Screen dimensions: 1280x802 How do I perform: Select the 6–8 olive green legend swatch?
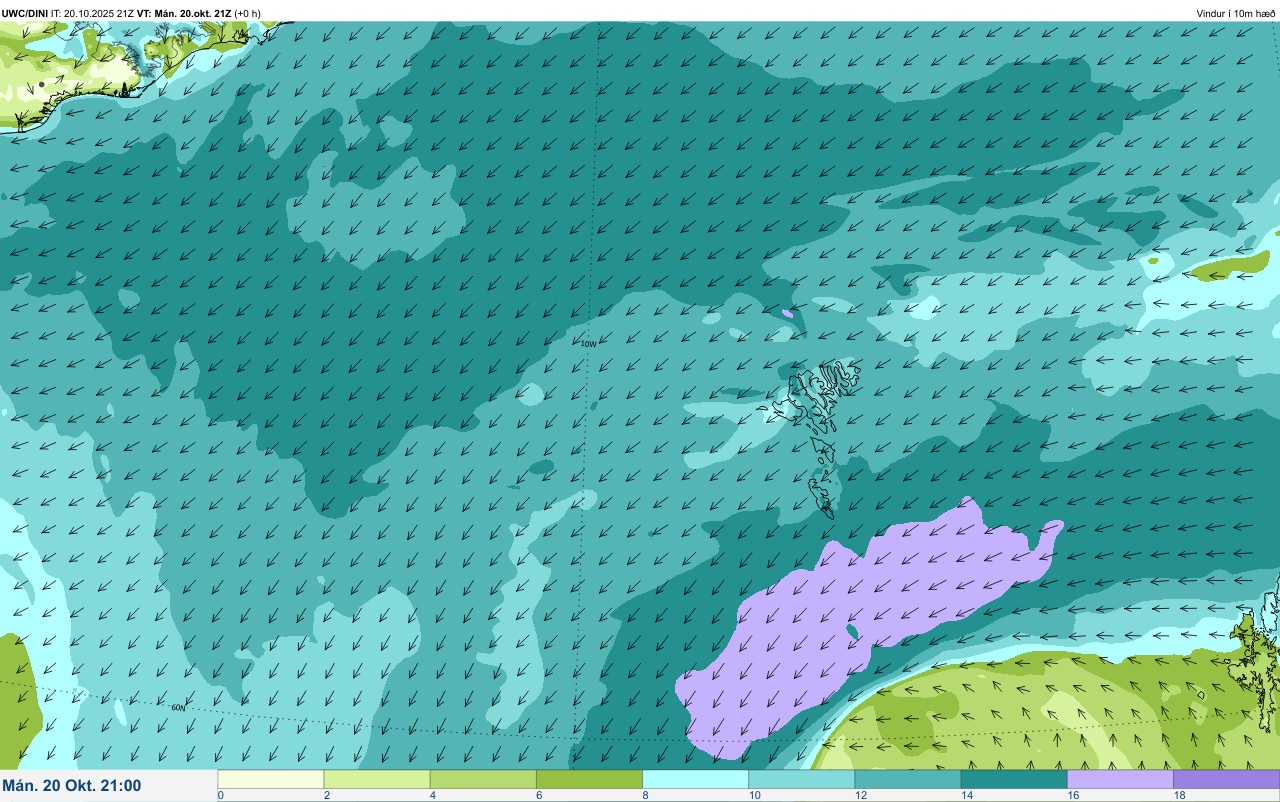coord(589,779)
